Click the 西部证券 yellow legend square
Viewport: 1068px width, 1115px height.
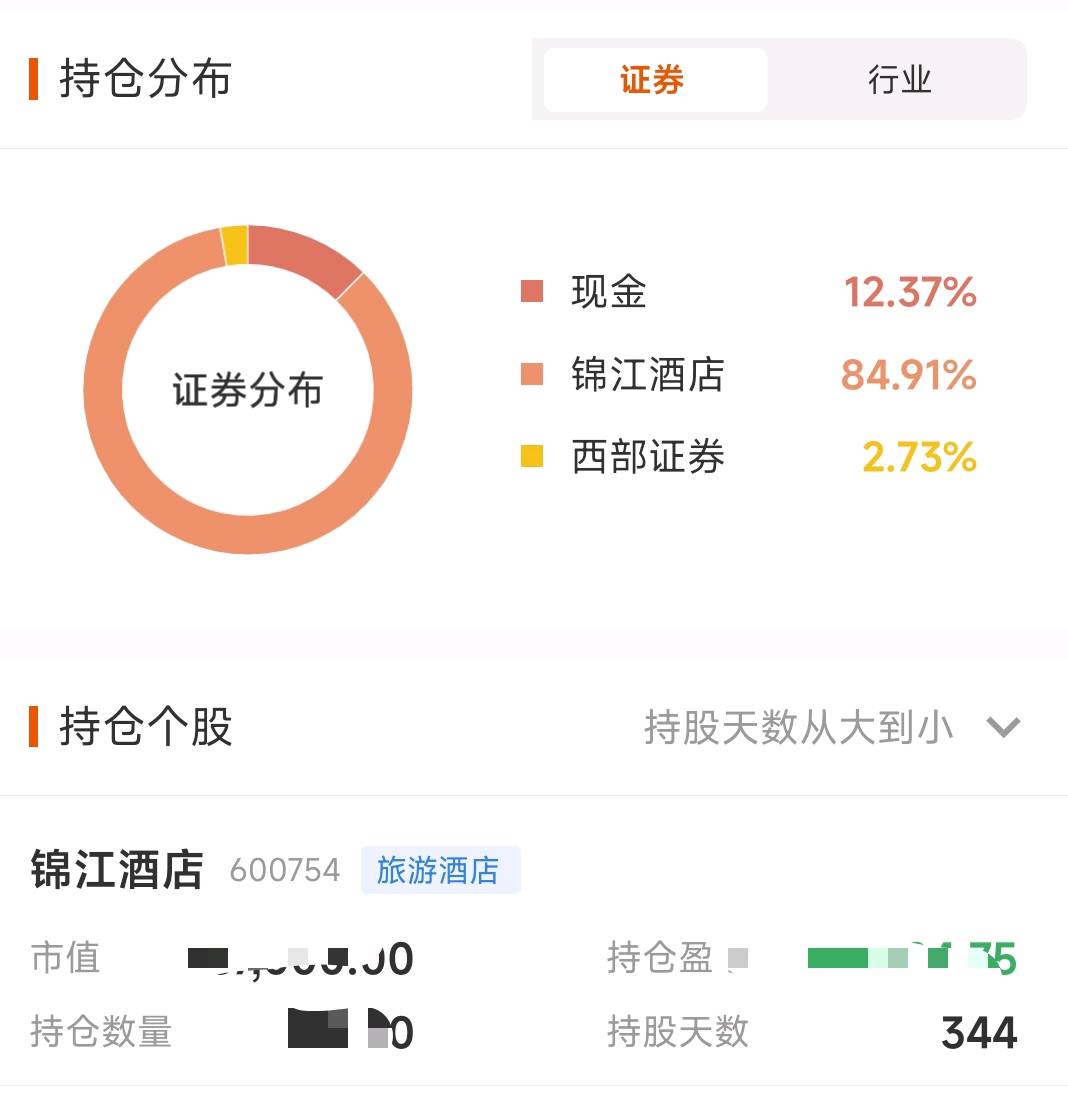[532, 457]
